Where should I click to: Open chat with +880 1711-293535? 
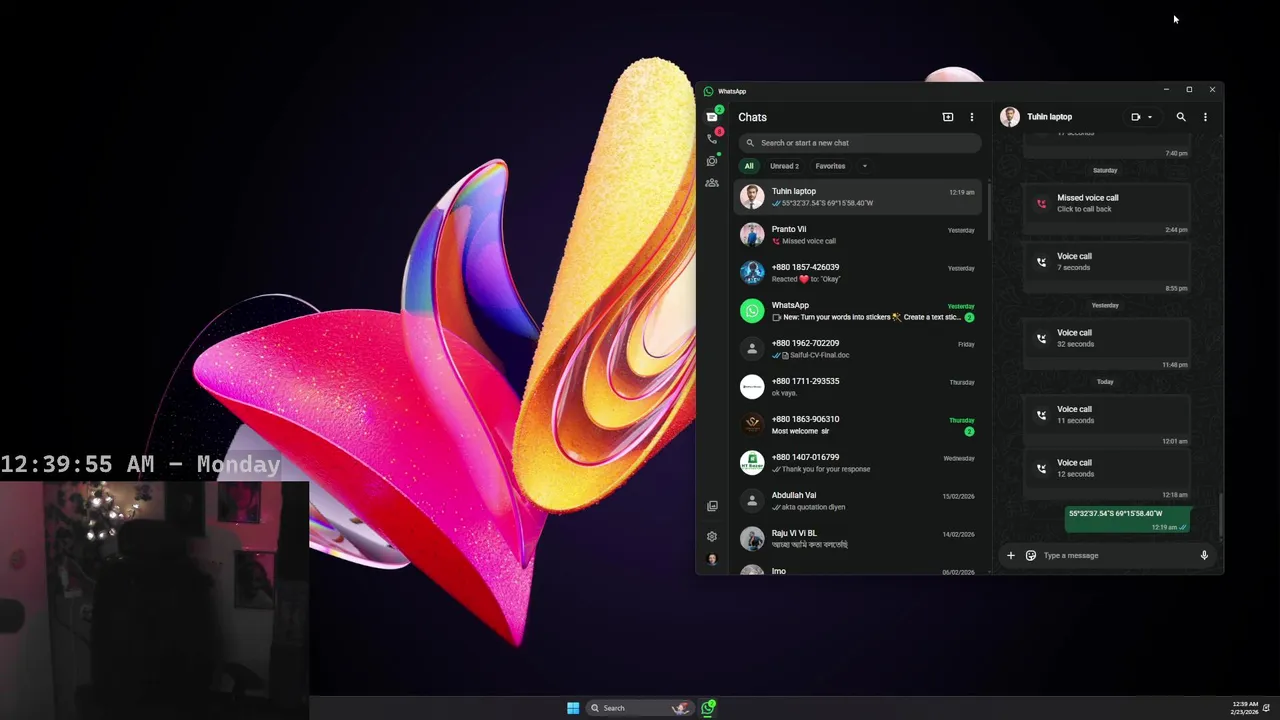tap(860, 387)
